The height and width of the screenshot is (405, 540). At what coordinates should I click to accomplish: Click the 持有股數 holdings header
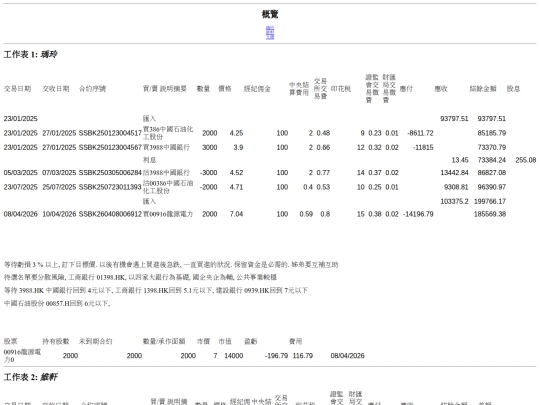56,341
